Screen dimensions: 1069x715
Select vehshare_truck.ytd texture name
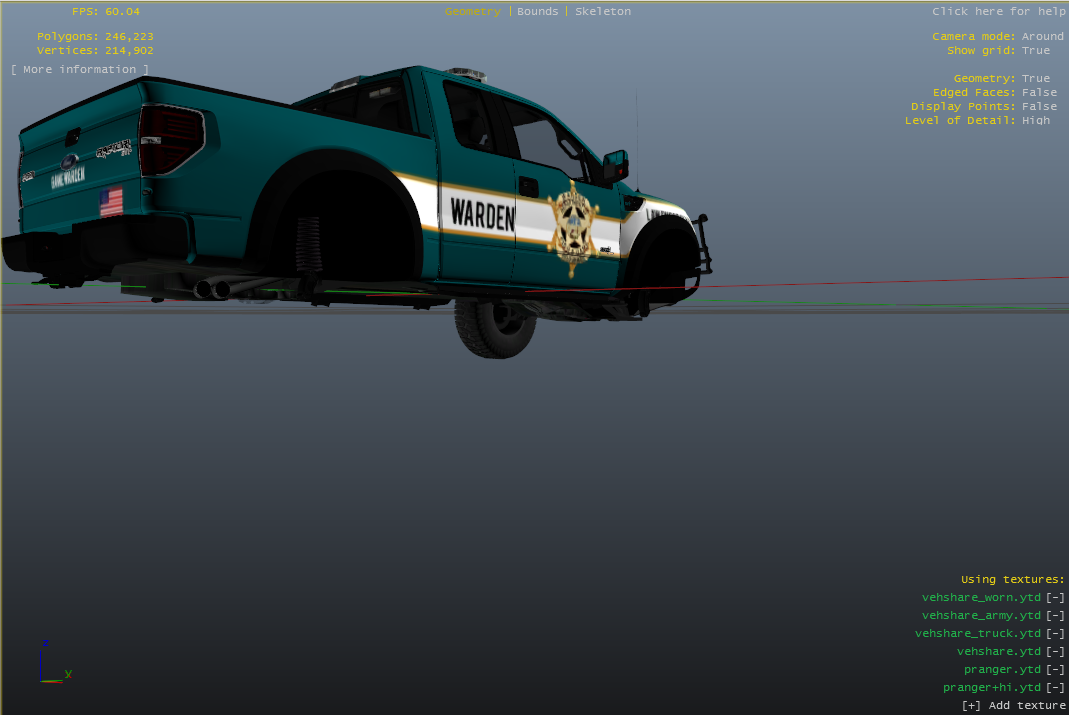click(978, 633)
